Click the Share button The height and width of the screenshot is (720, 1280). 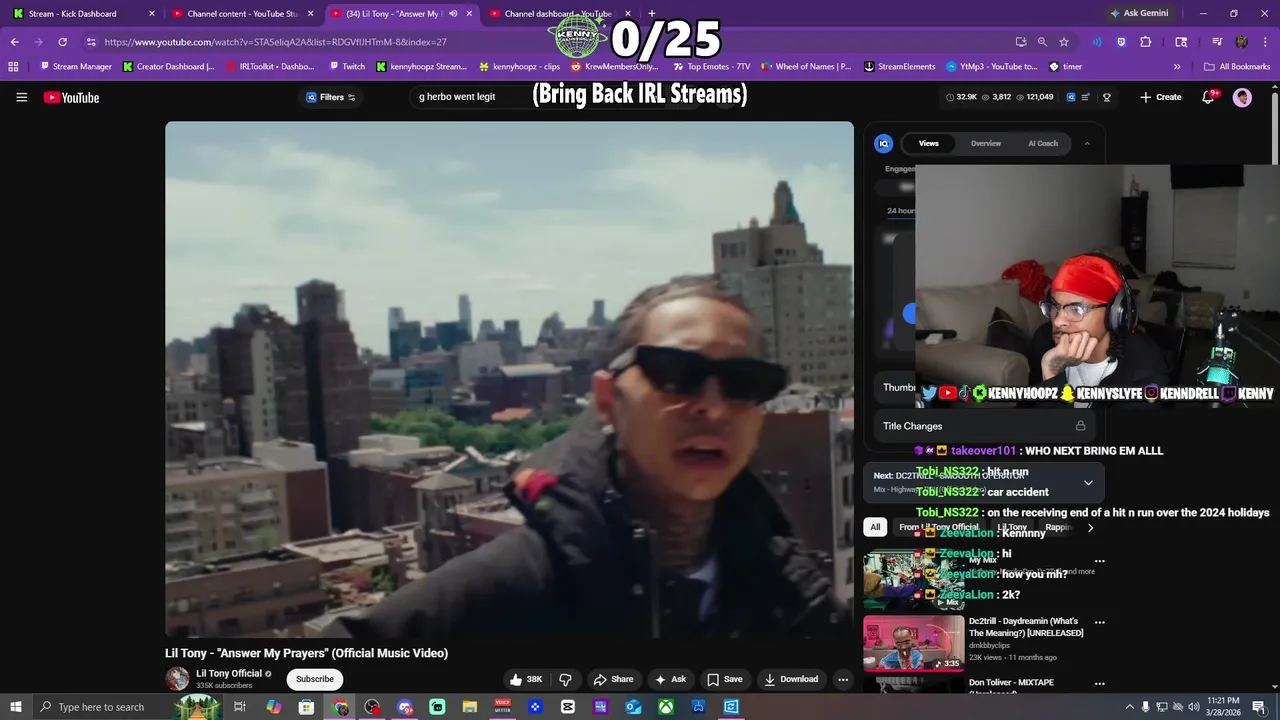613,679
